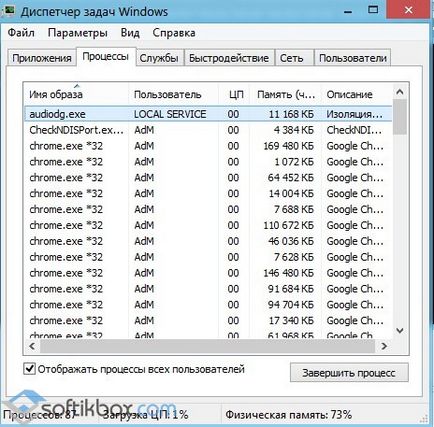Select the audiodg.exe process row
This screenshot has width=434, height=427.
(208, 114)
